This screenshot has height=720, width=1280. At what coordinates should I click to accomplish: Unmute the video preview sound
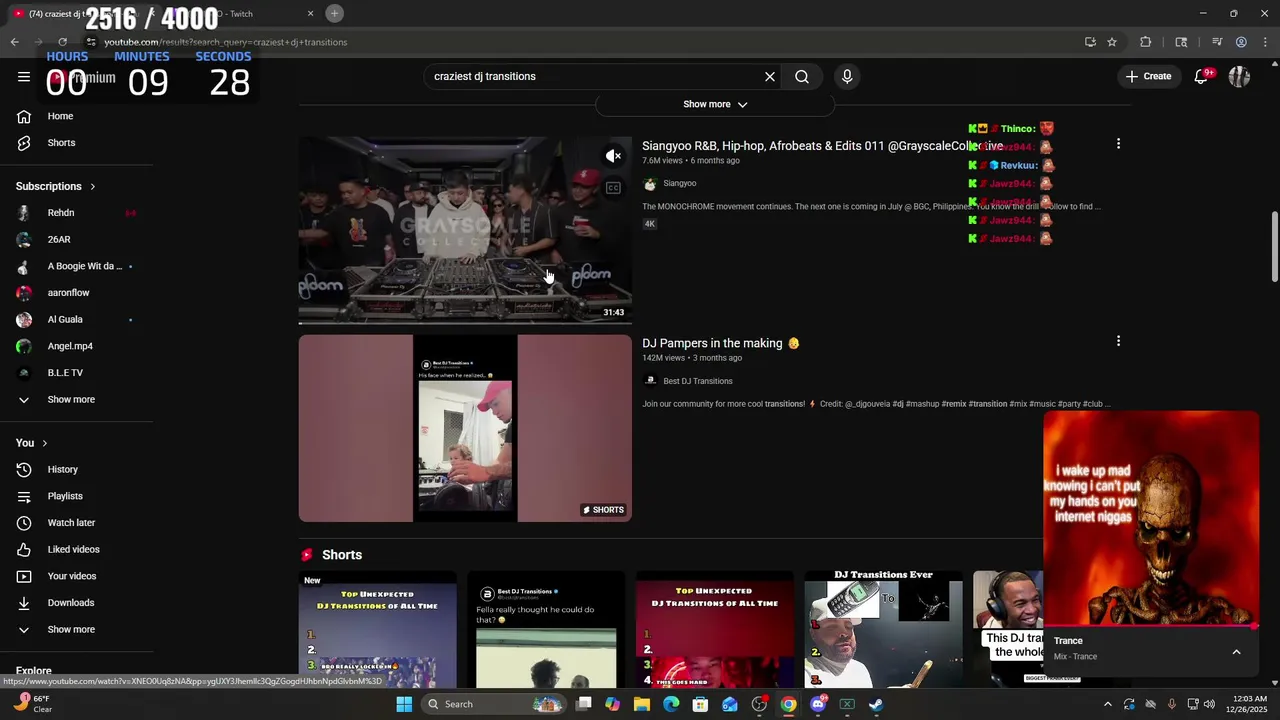coord(614,155)
